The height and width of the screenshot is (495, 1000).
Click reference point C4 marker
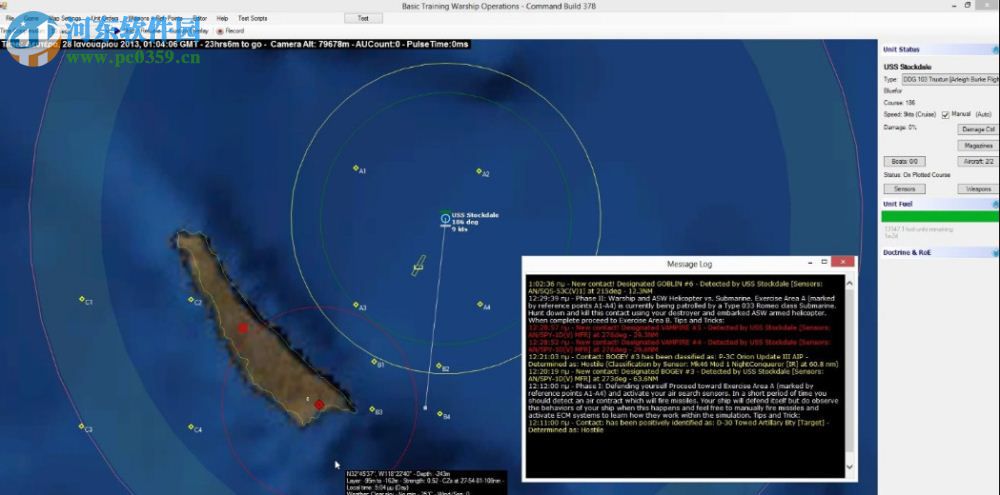click(x=191, y=427)
